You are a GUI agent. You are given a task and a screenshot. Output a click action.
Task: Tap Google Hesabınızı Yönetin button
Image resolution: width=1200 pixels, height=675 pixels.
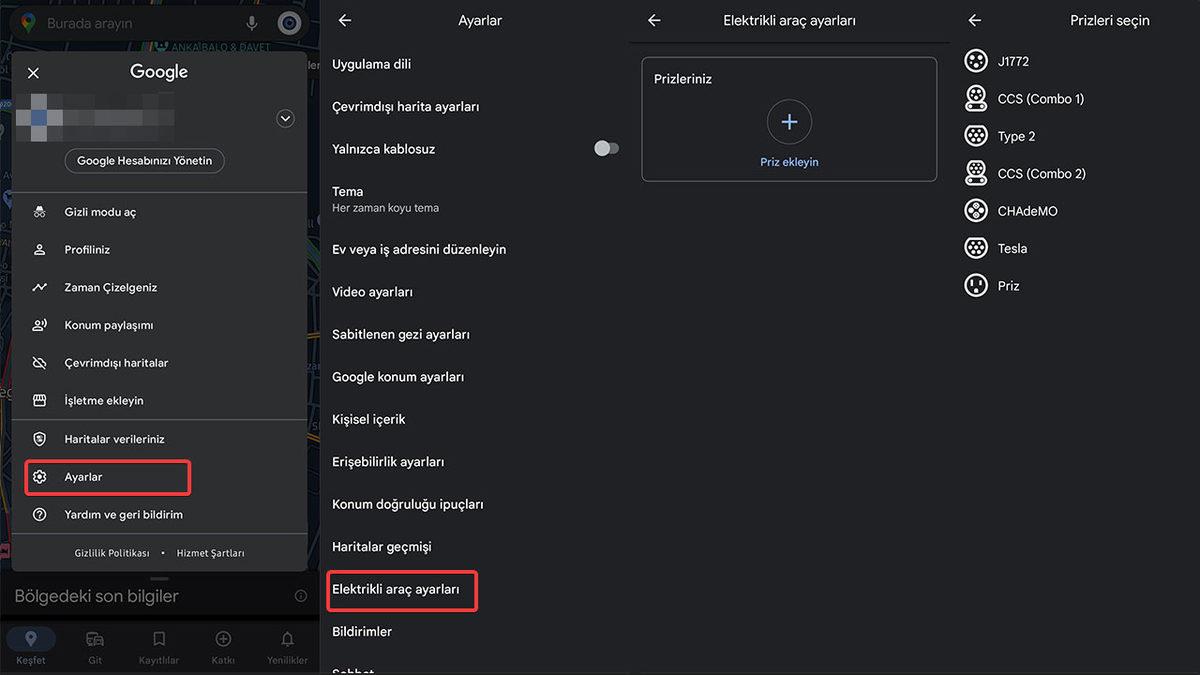[144, 160]
